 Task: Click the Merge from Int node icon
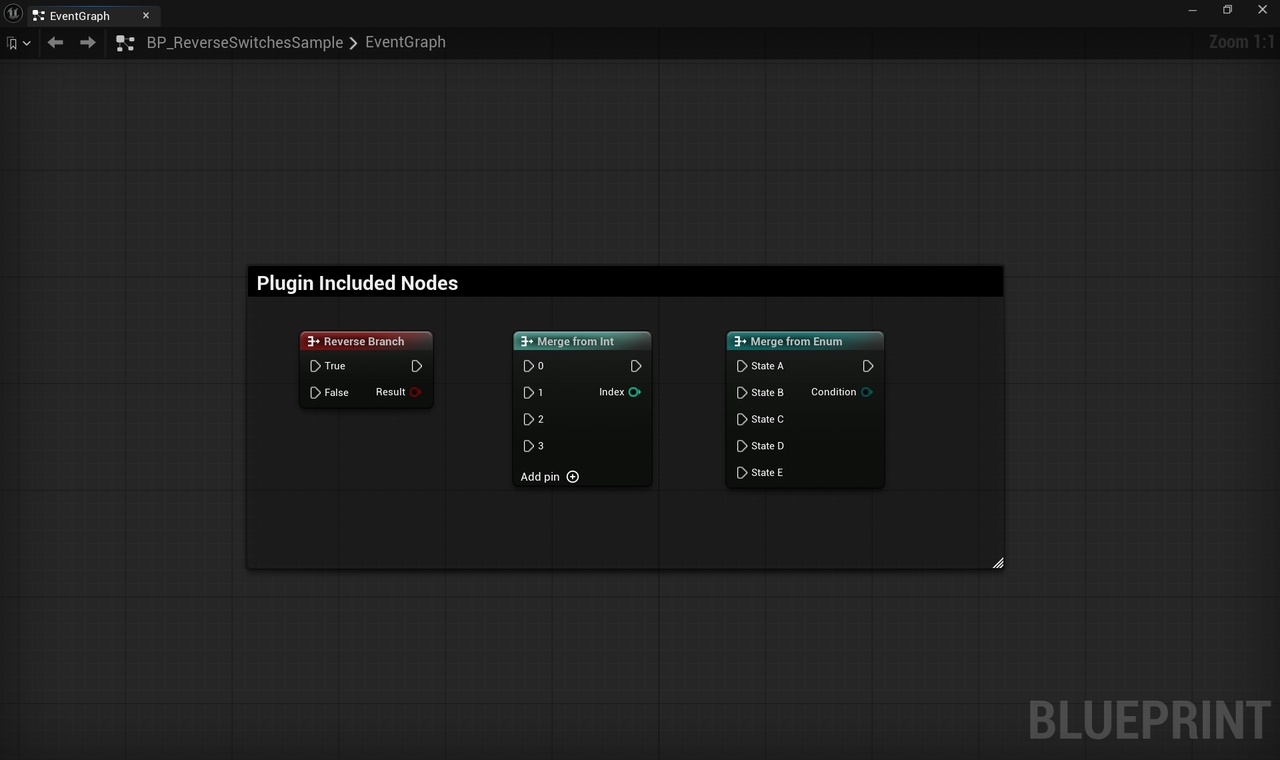tap(527, 341)
